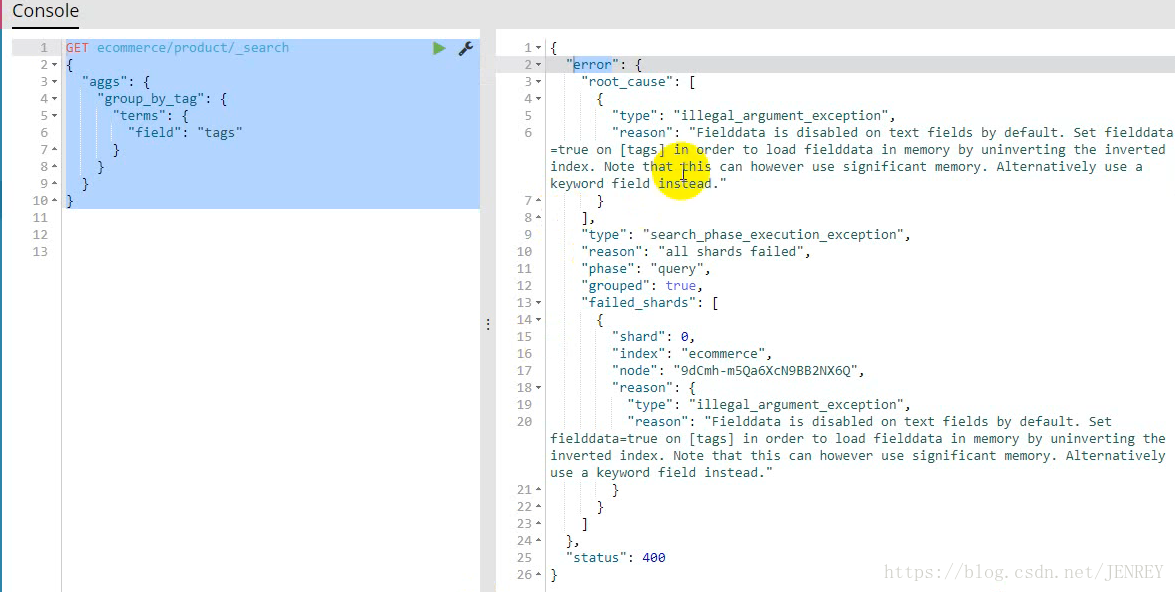Click the highlighted "error" key on response line 2
The width and height of the screenshot is (1175, 592).
[593, 65]
